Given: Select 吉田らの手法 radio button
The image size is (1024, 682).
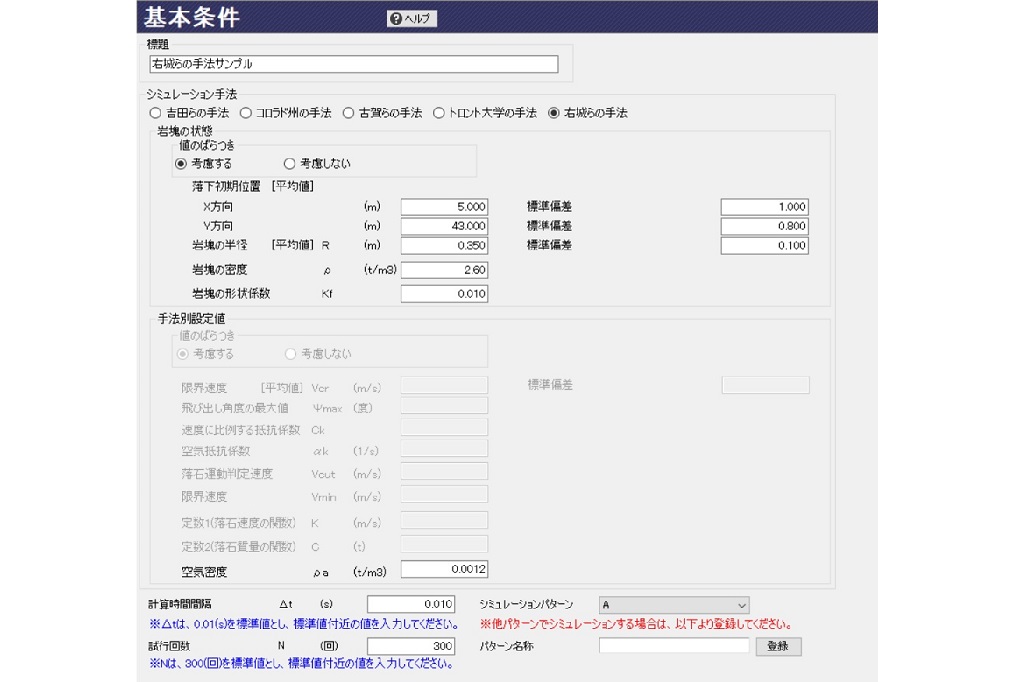Looking at the screenshot, I should point(189,113).
